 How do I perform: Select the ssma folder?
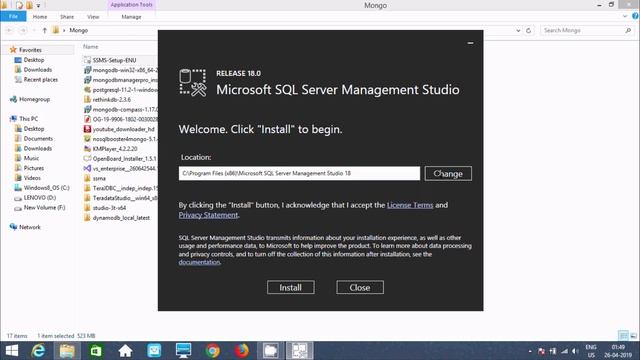click(99, 178)
